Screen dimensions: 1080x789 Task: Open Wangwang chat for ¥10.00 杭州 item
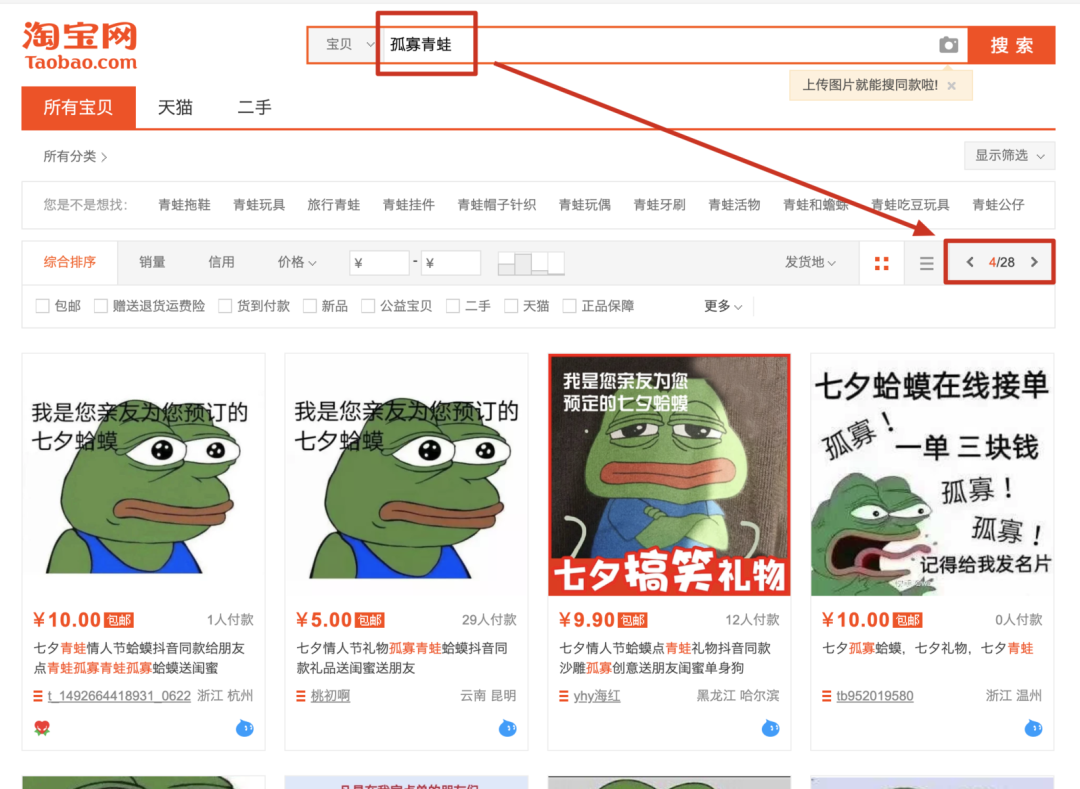[x=245, y=728]
